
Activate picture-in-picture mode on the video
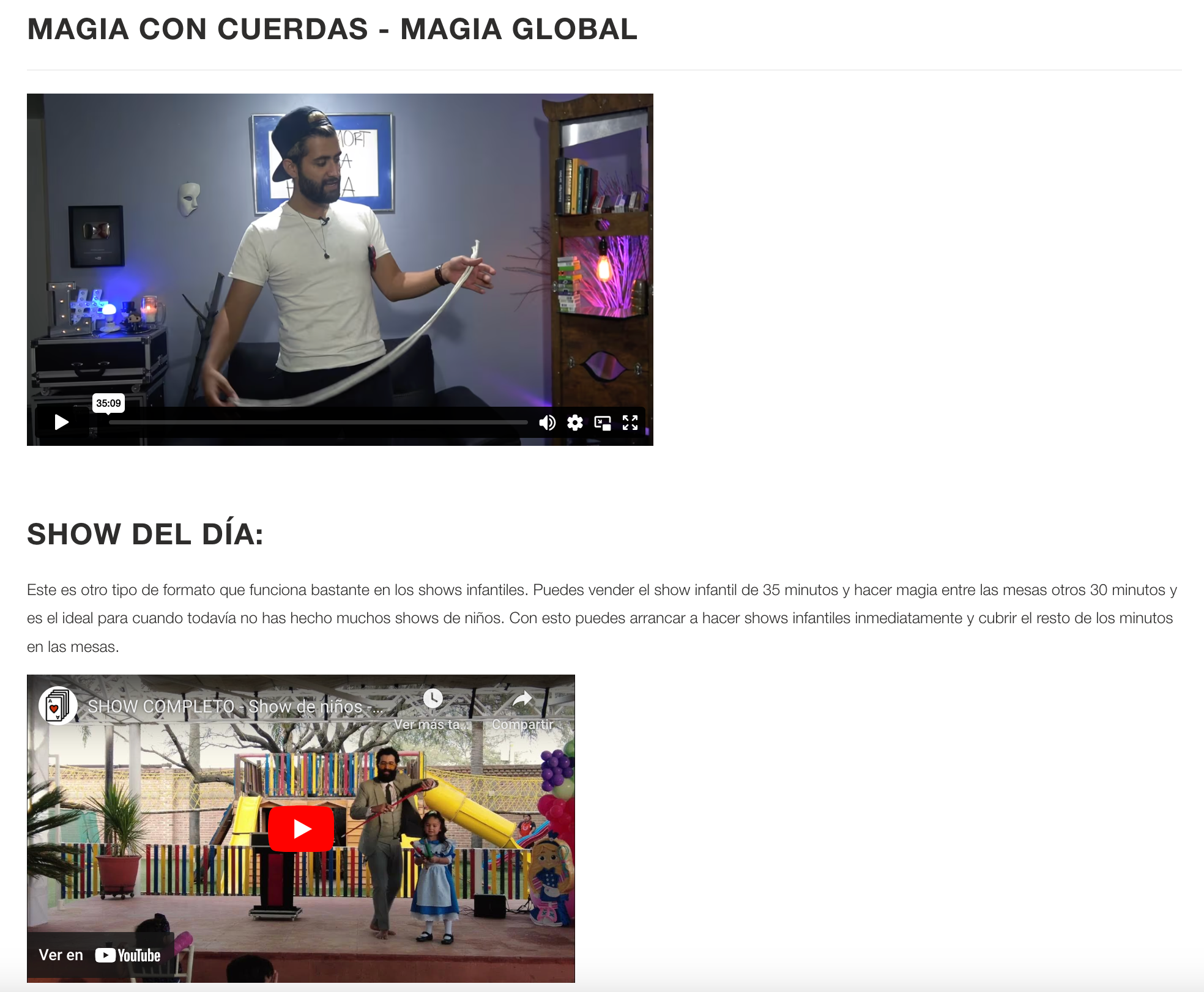[x=603, y=422]
